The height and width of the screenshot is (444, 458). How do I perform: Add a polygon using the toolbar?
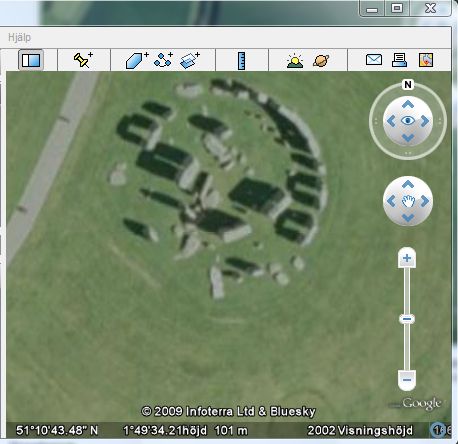click(x=137, y=60)
